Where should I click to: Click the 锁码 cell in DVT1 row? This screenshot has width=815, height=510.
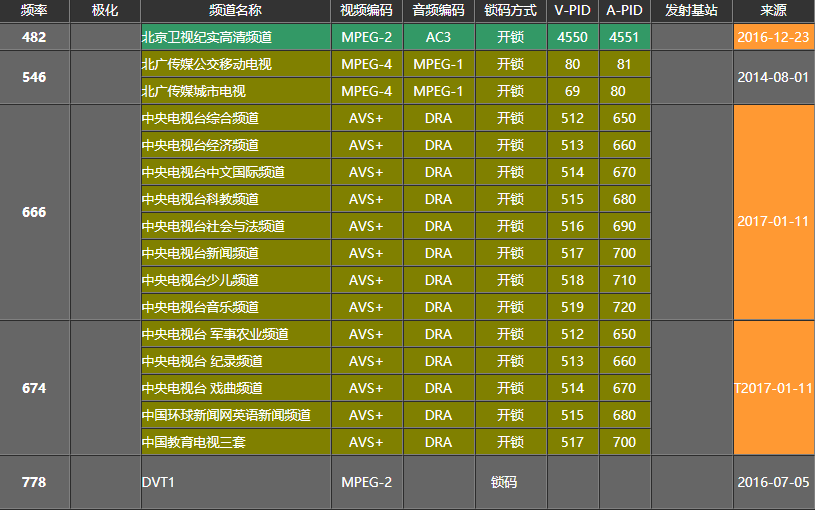click(x=510, y=482)
